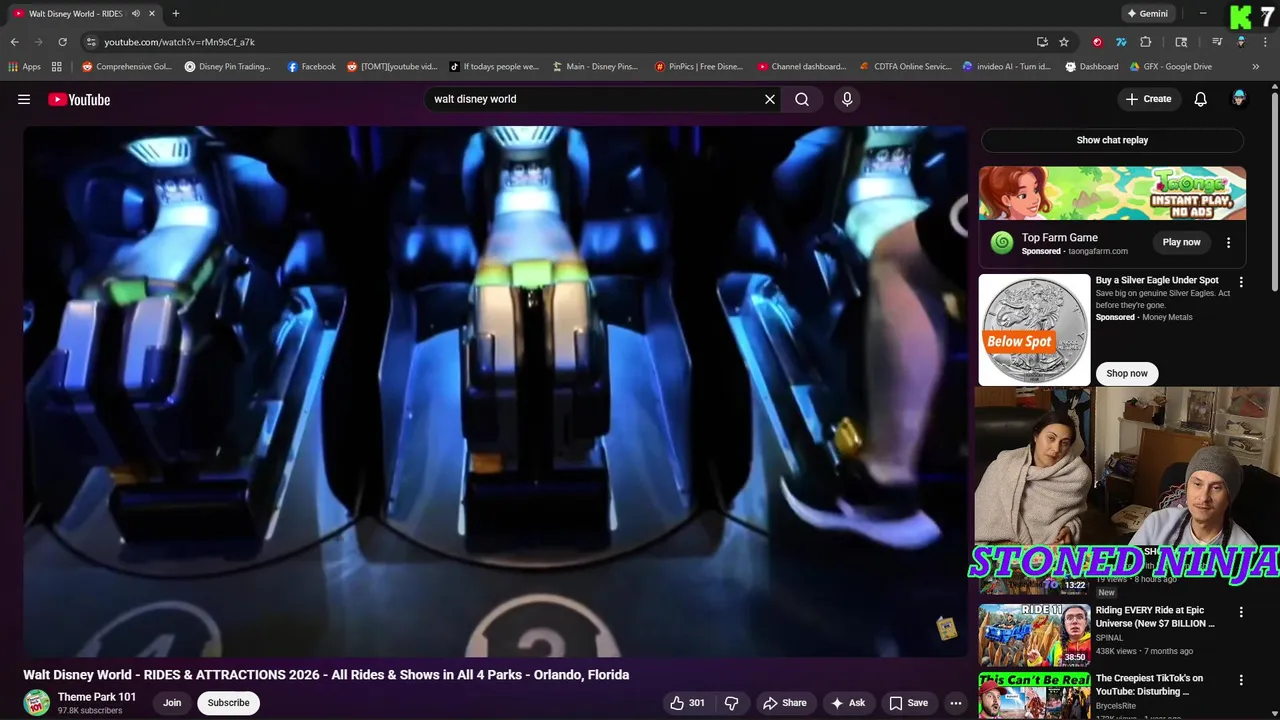Open Creepiest TikTok's video title
Viewport: 1280px width, 720px height.
pyautogui.click(x=1149, y=685)
